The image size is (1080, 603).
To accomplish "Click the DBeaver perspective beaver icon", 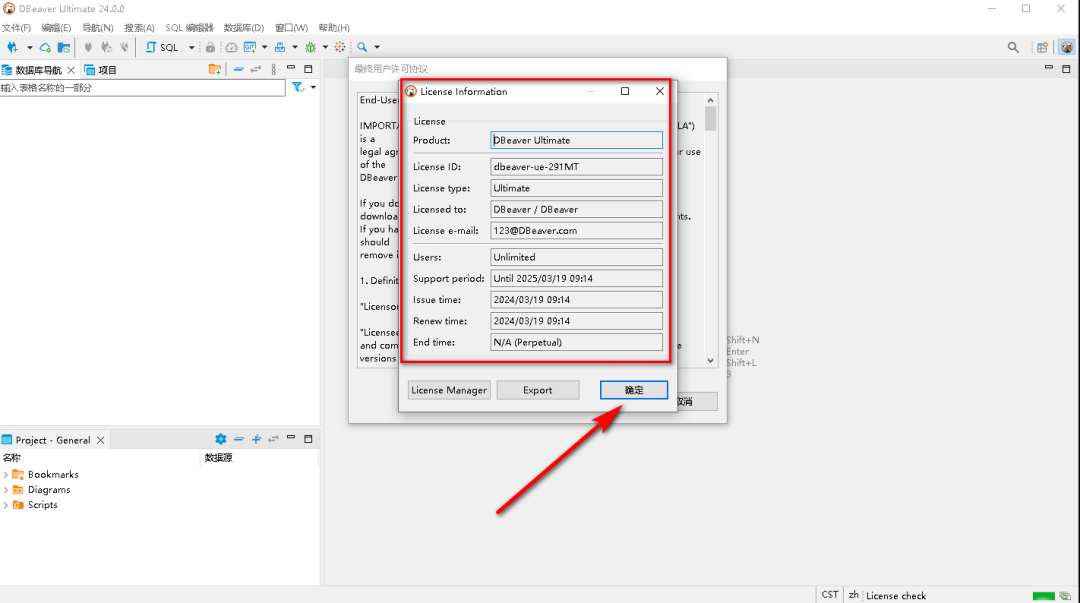I will (x=1067, y=48).
